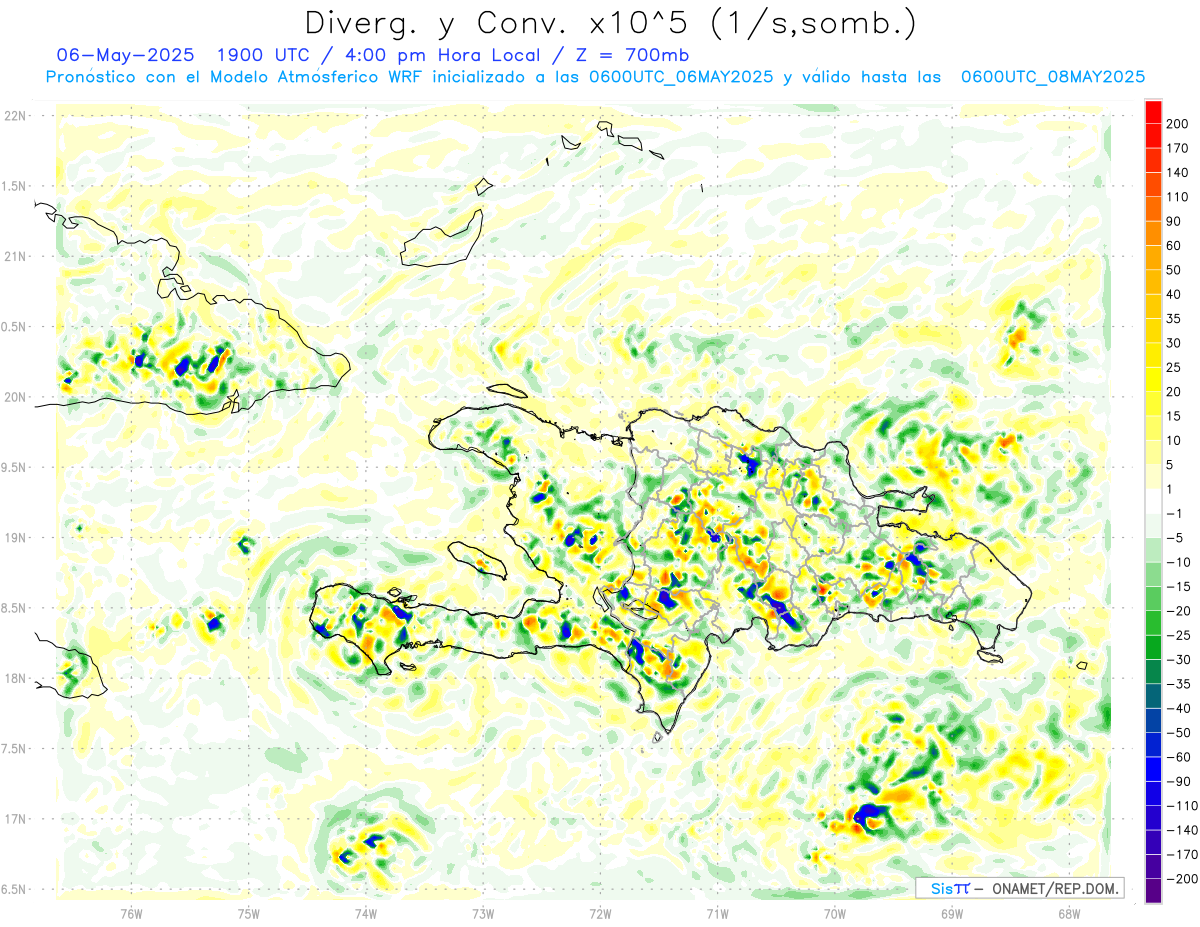Click the '73W' longitude label

(x=483, y=912)
